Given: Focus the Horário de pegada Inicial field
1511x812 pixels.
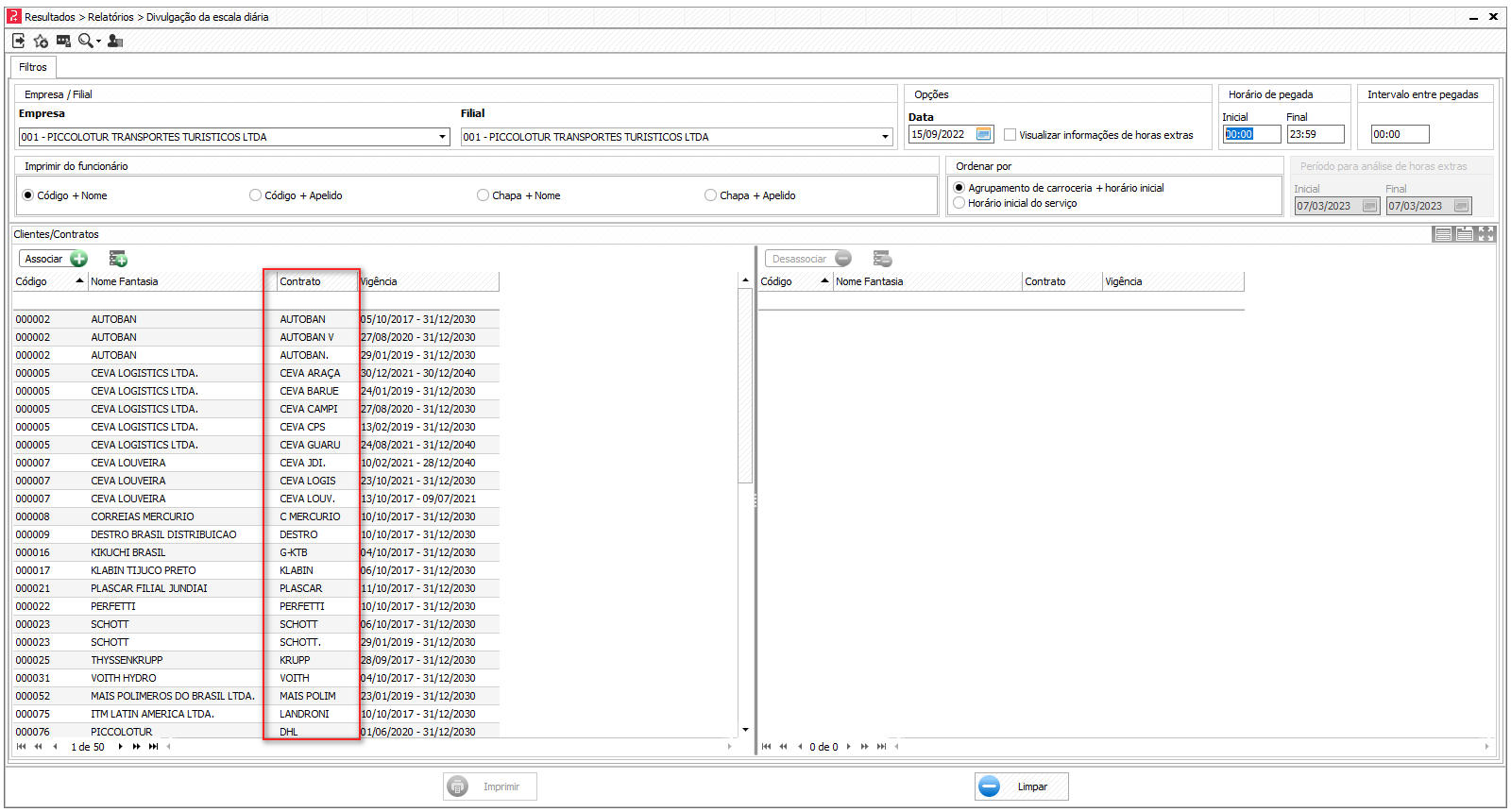Looking at the screenshot, I should [1251, 134].
